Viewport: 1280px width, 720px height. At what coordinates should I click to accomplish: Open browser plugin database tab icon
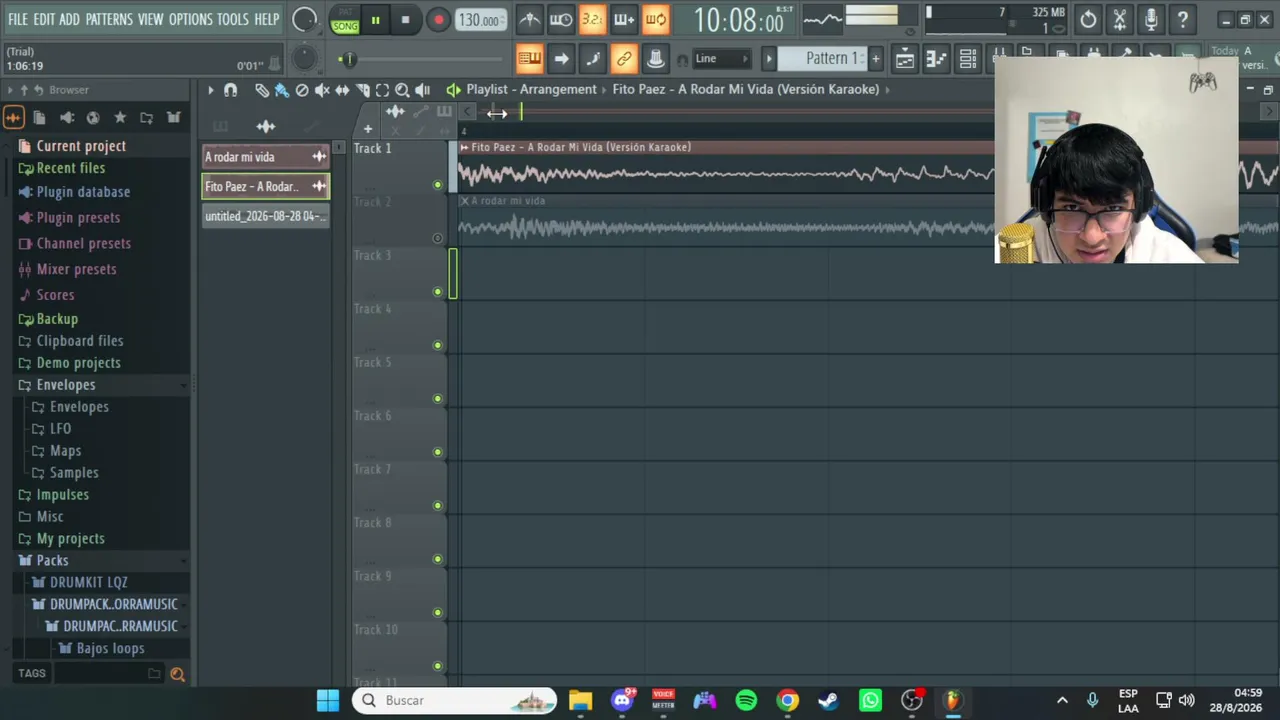coord(67,118)
